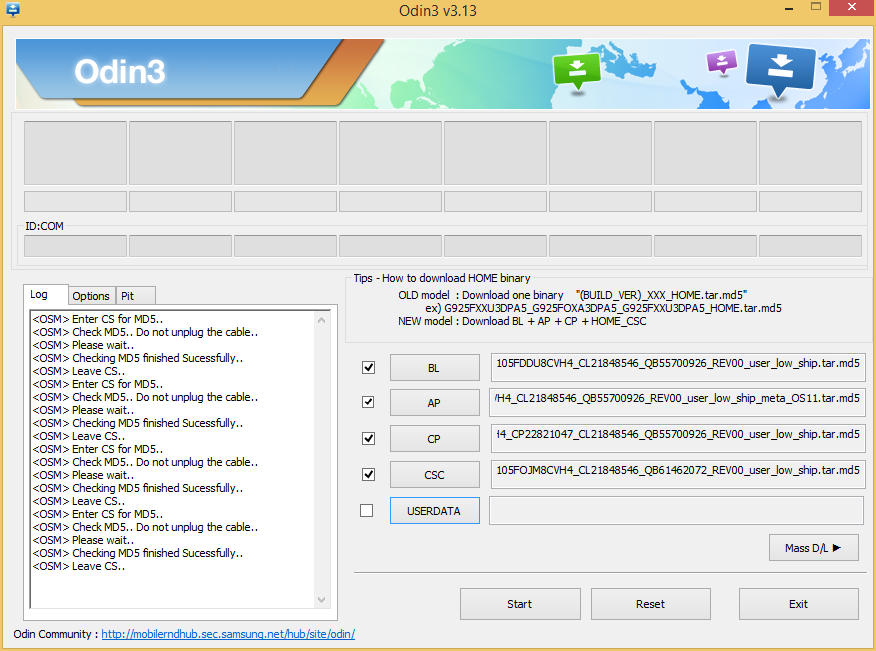Click the first '<OSM> Enter CS for MD5..' log line

98,319
